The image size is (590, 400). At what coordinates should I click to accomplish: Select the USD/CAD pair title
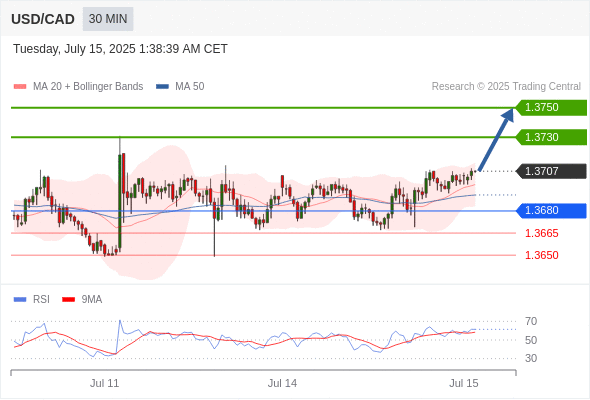click(43, 19)
